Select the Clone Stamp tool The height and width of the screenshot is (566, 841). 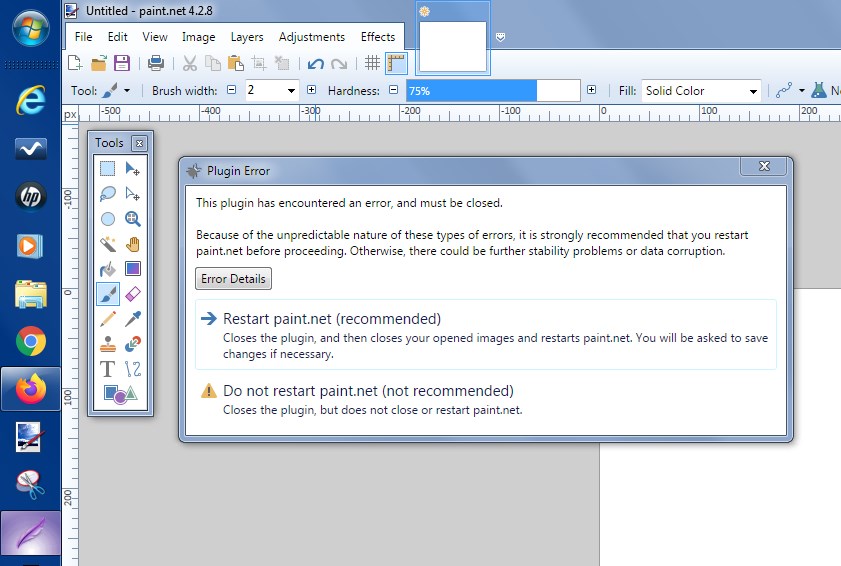click(108, 344)
